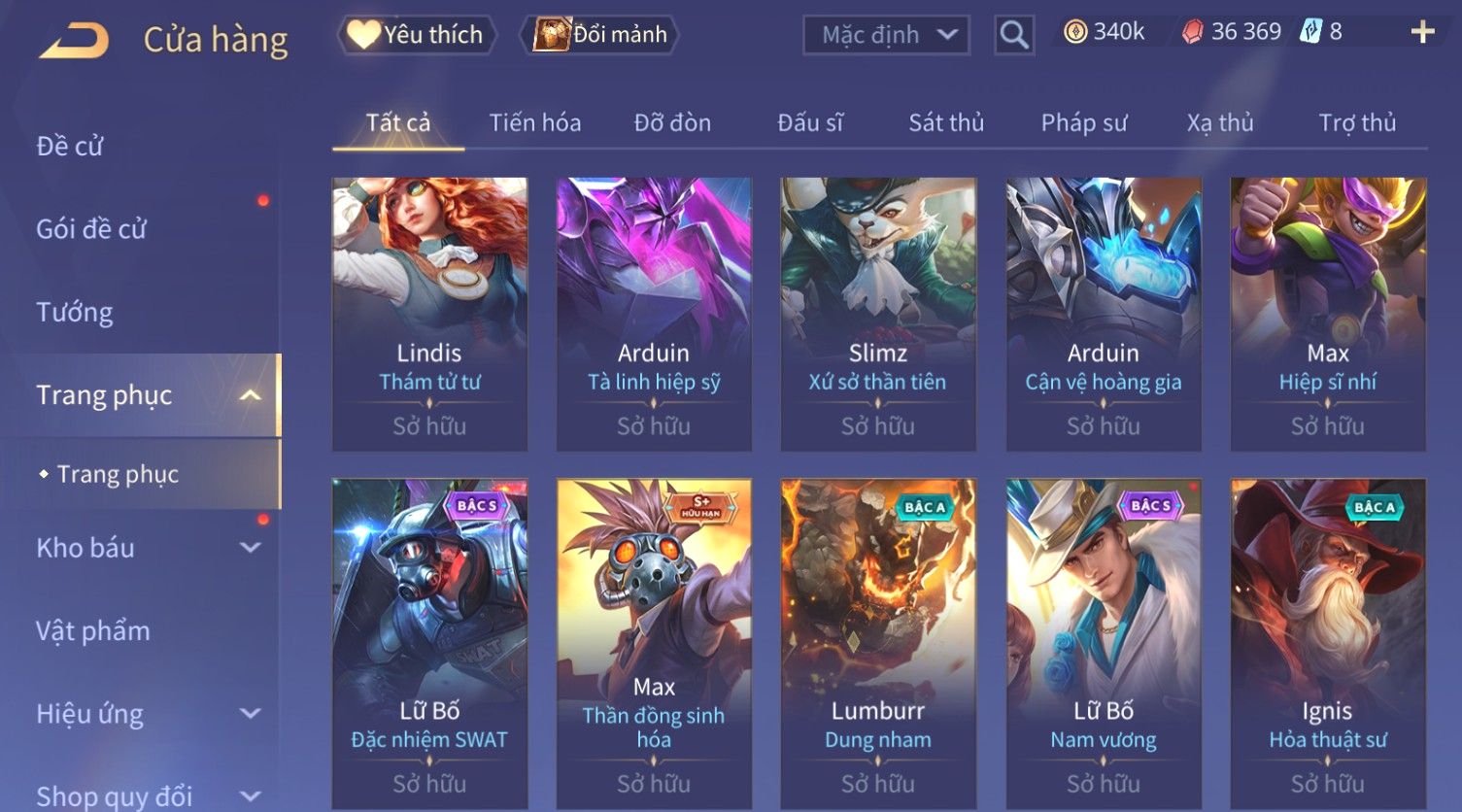Open Lữ Bố Nam vương skin card
The width and height of the screenshot is (1462, 812).
(x=1104, y=644)
